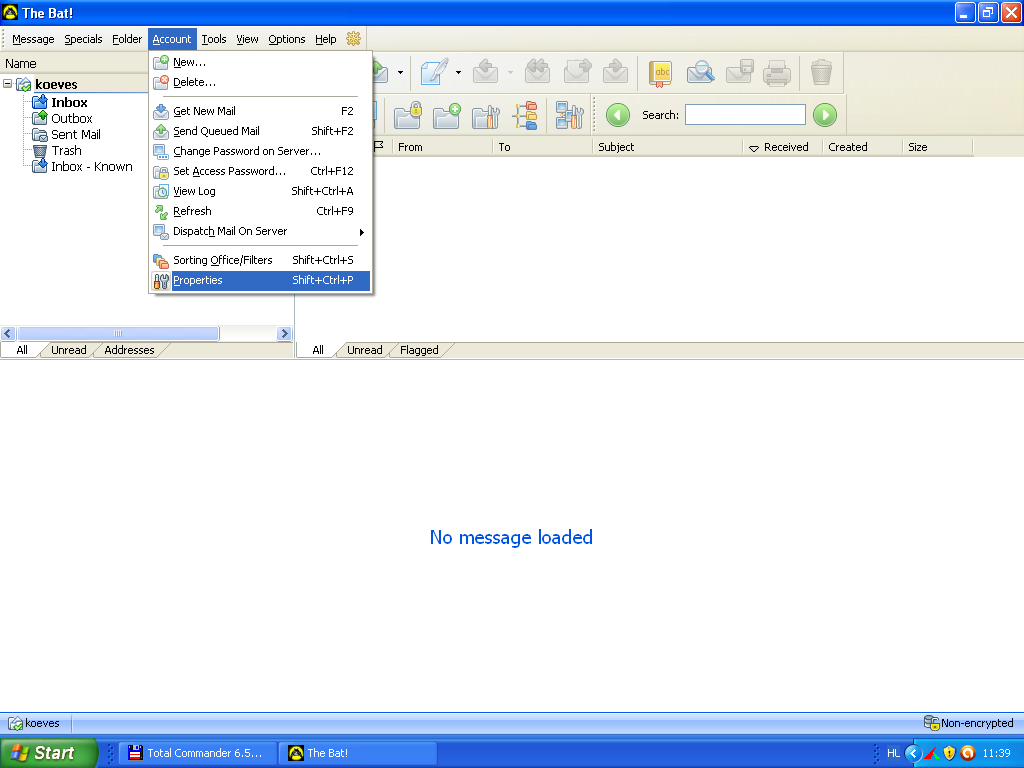Screen dimensions: 1024x768
Task: Select the Inbox folder
Action: coord(69,103)
